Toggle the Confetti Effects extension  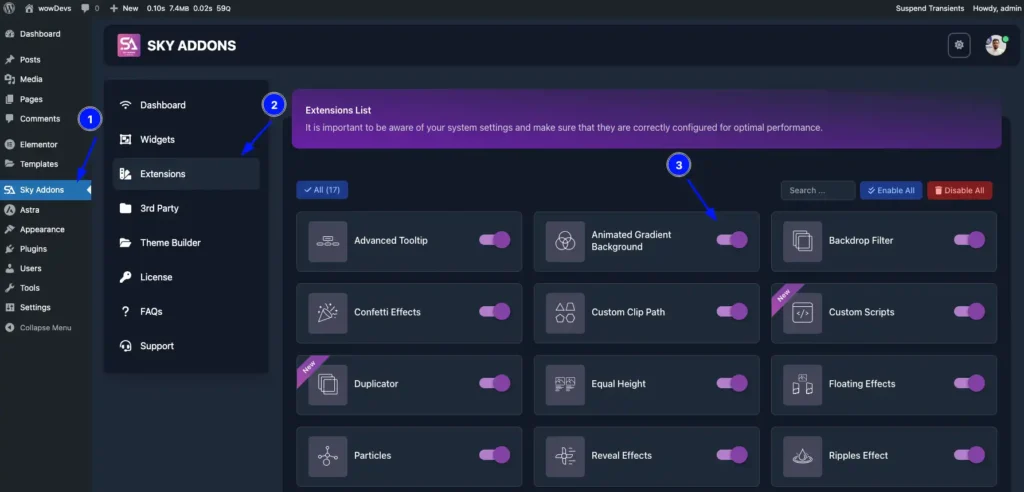(x=494, y=312)
